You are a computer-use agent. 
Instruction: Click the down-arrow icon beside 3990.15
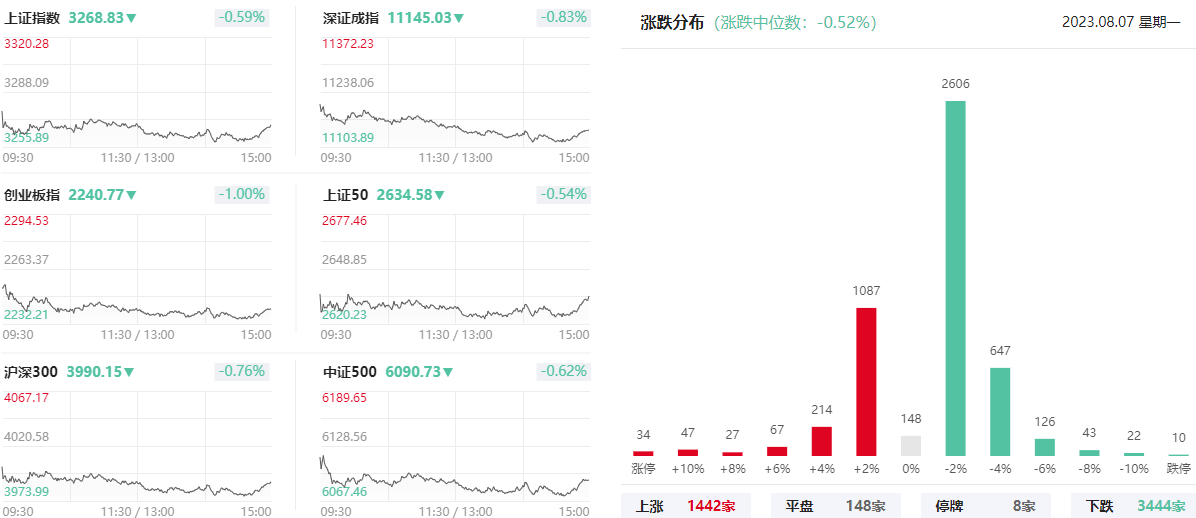[130, 372]
